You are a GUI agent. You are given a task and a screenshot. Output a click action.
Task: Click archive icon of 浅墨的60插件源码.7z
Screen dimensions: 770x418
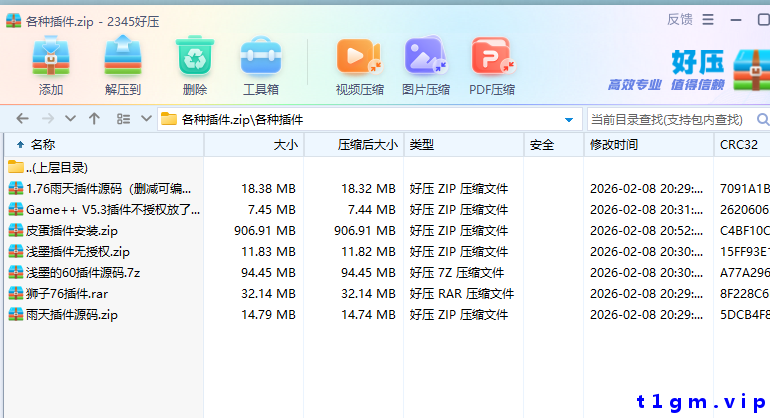(16, 272)
